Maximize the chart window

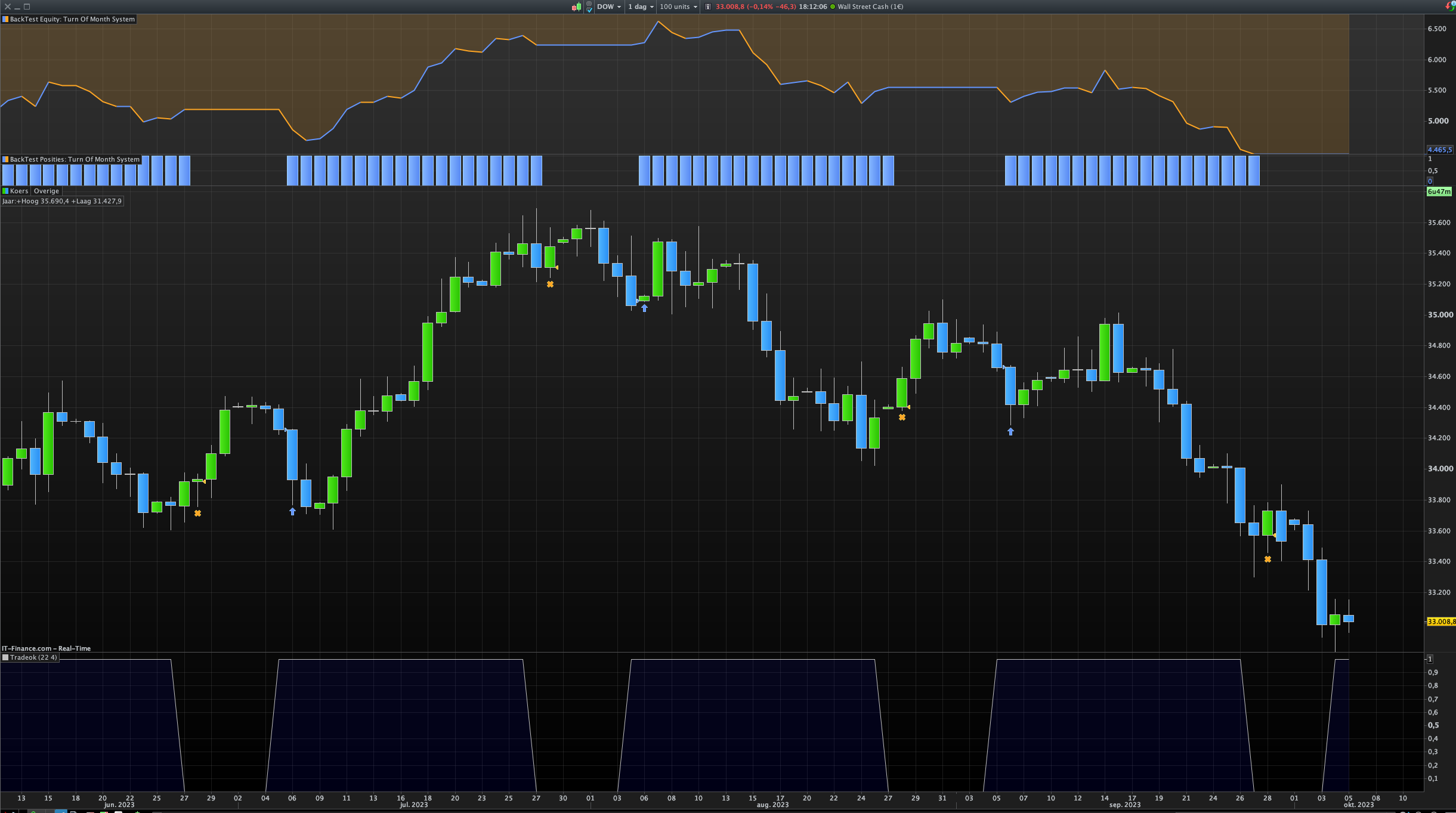(27, 7)
